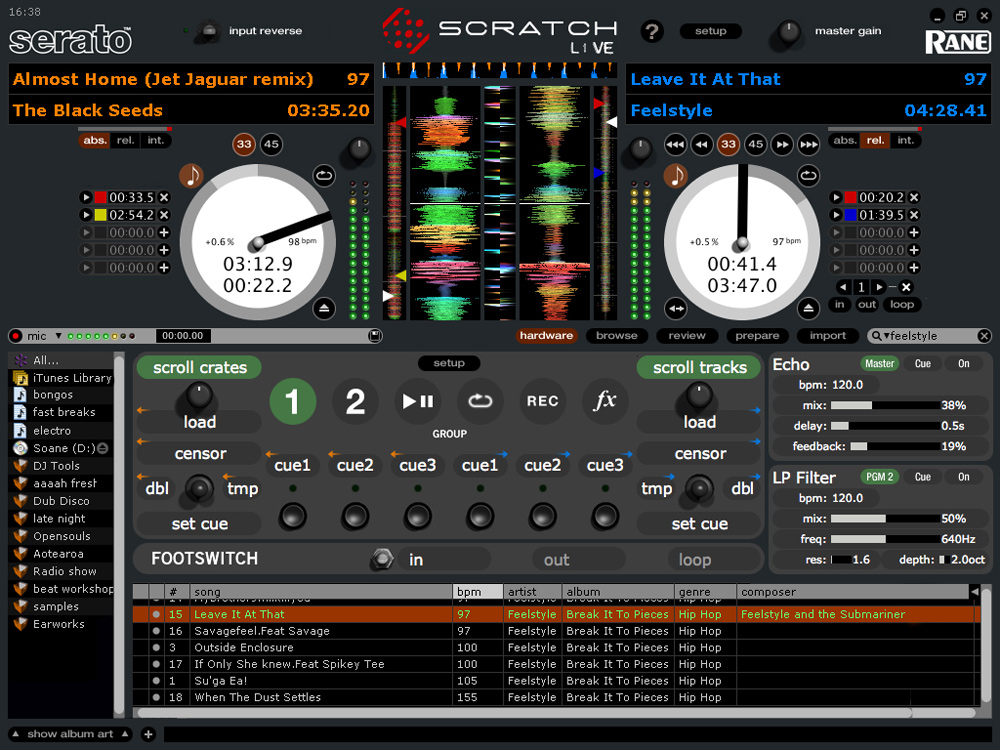Viewport: 1000px width, 750px height.
Task: Eject track from right deck
Action: [808, 309]
